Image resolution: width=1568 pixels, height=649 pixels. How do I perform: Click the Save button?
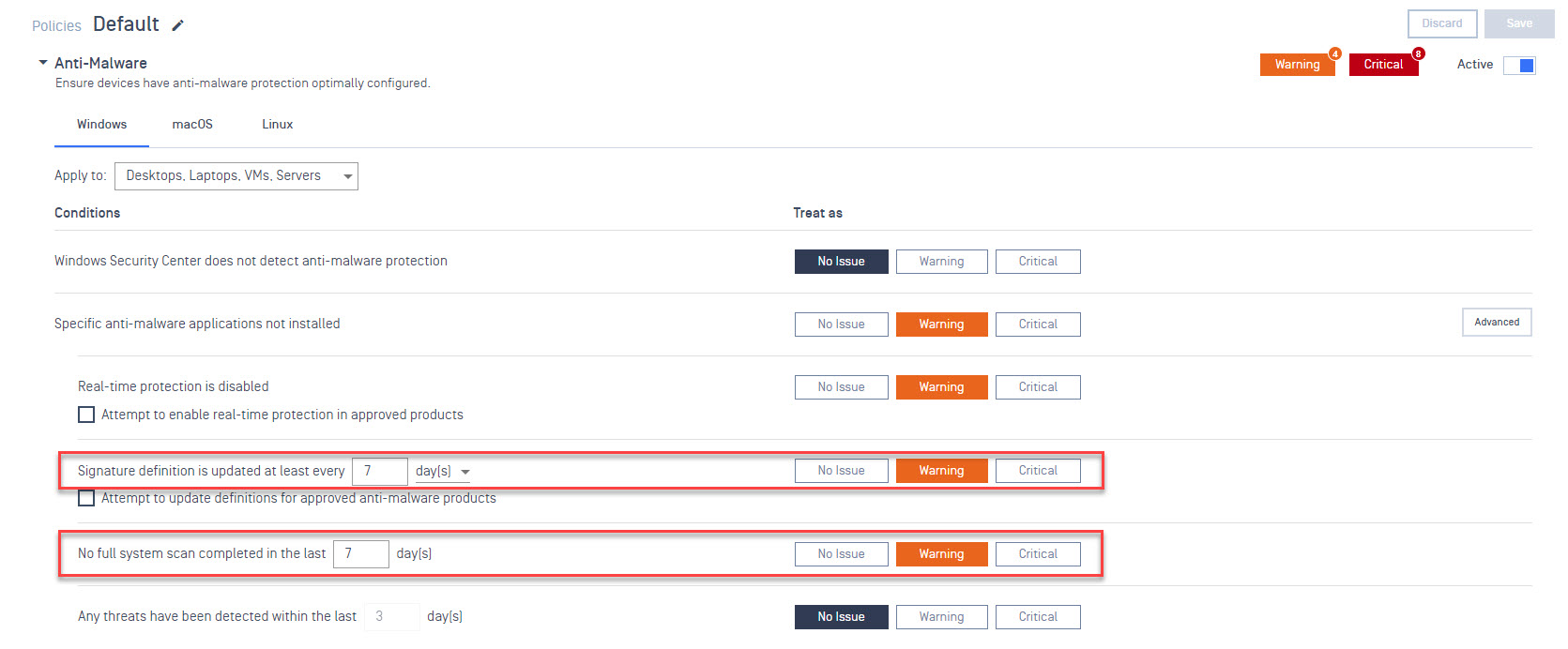click(x=1519, y=23)
